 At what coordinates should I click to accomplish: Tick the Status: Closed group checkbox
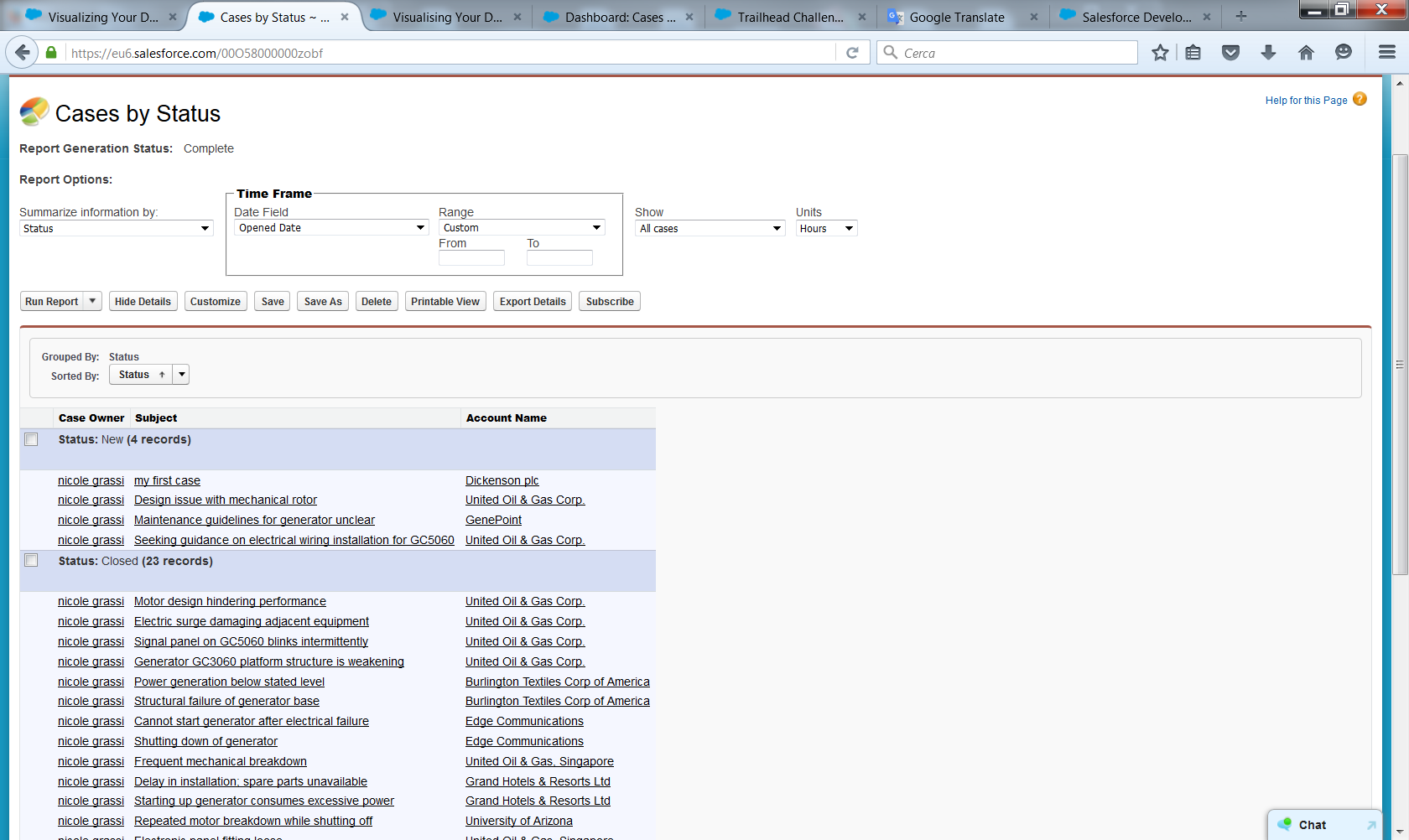(x=31, y=560)
